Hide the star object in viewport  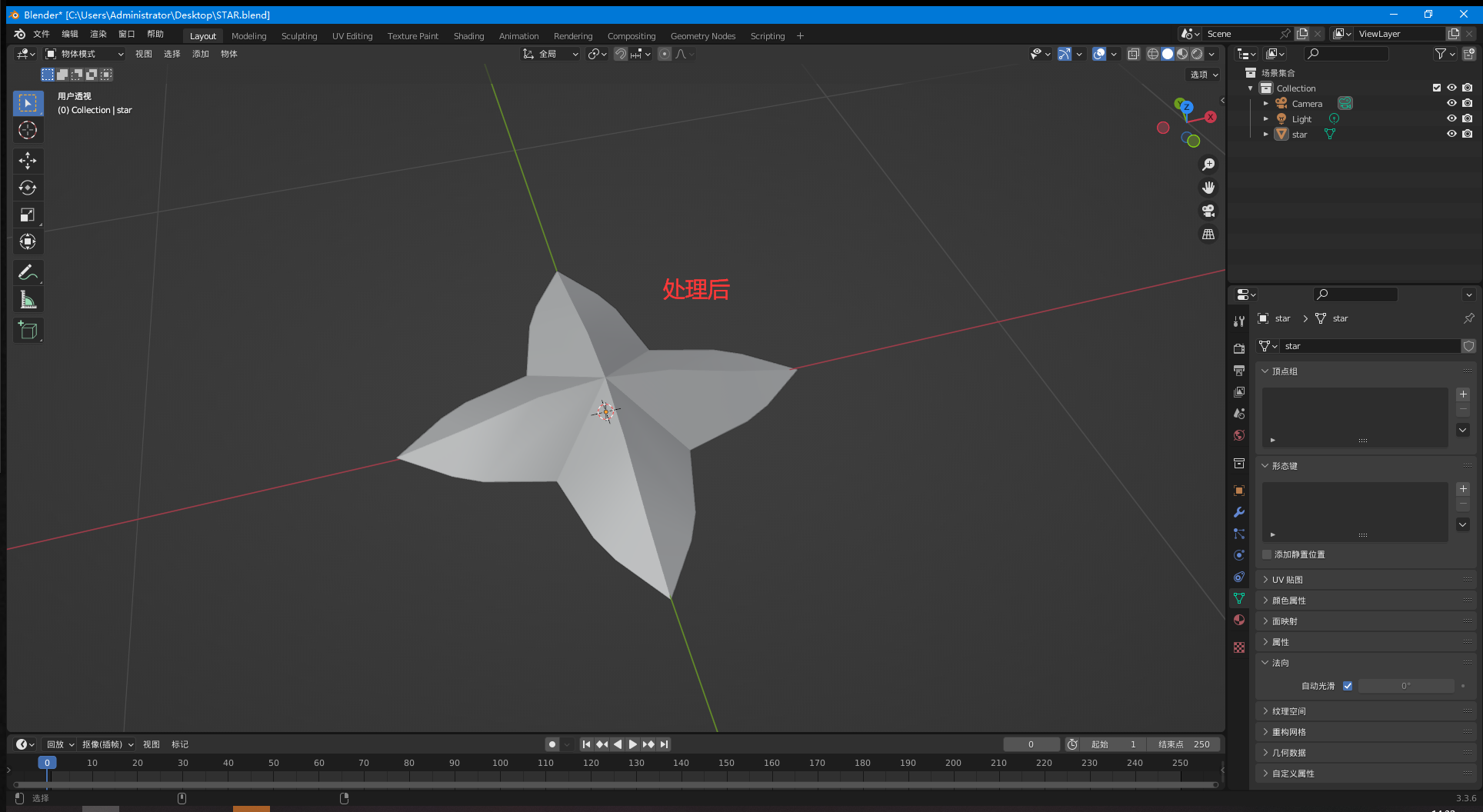1451,134
